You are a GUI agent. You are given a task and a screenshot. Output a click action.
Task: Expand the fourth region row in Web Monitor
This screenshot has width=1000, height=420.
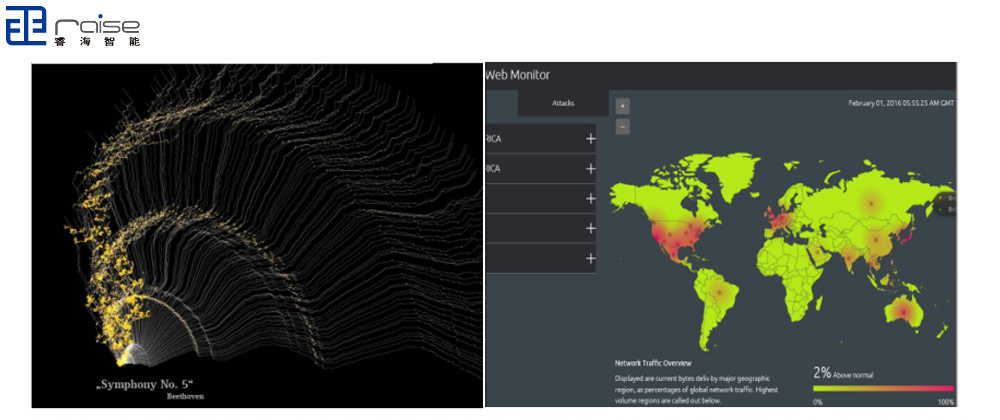[x=591, y=228]
